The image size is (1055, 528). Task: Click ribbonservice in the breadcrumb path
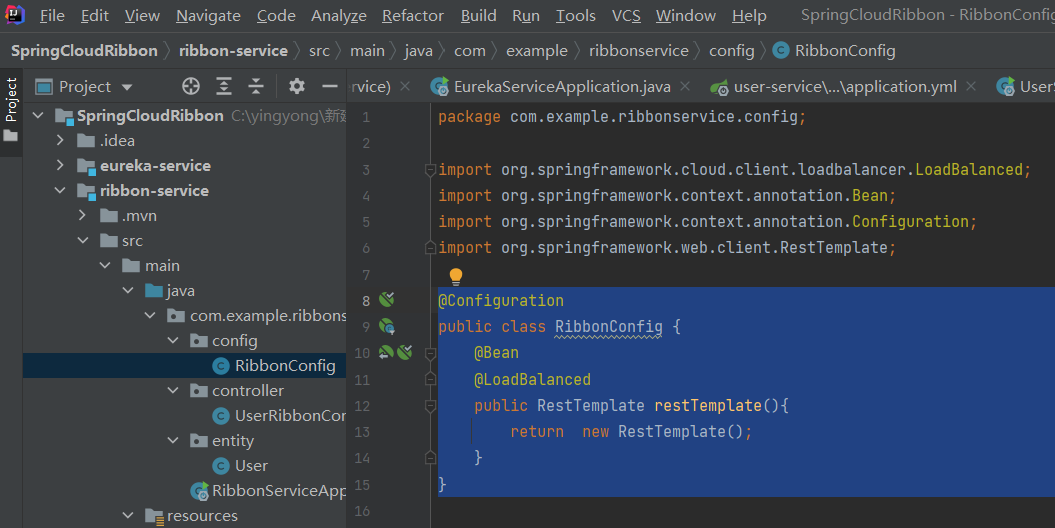point(638,51)
